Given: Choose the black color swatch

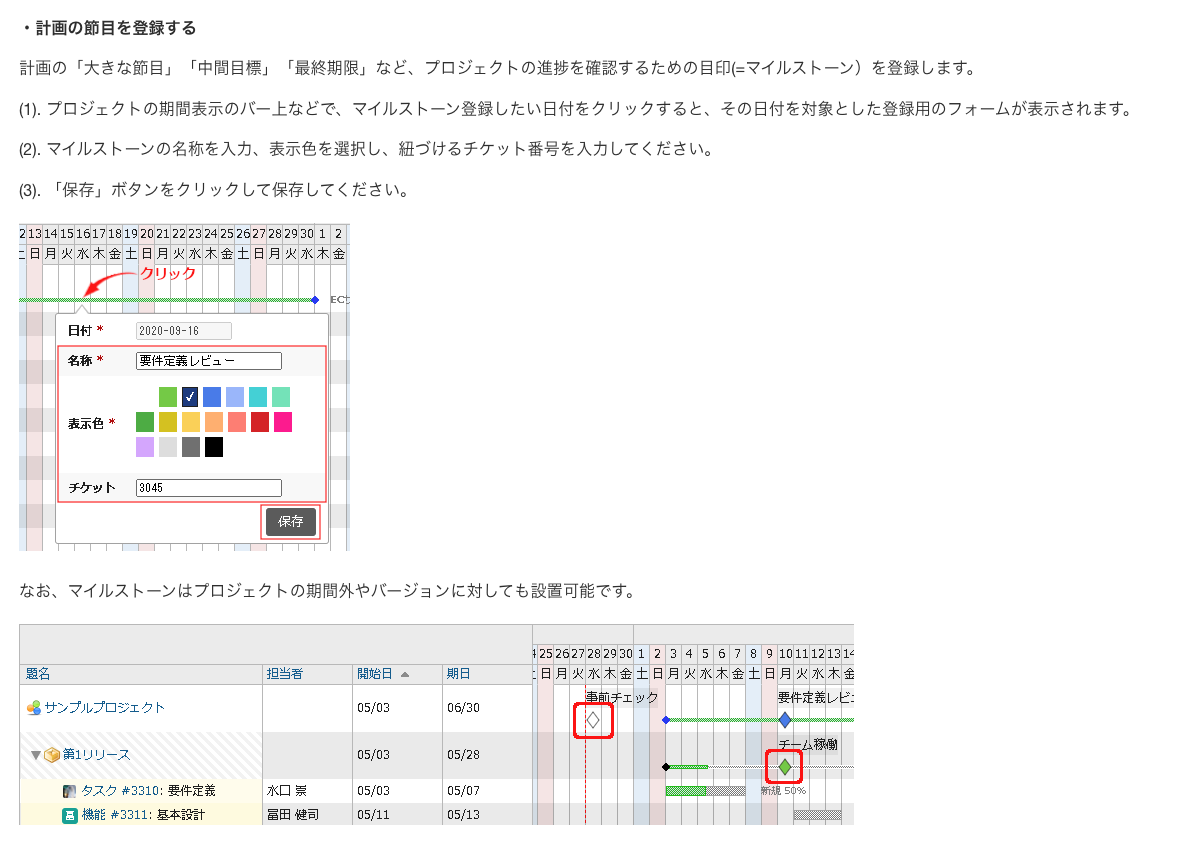Looking at the screenshot, I should point(214,447).
